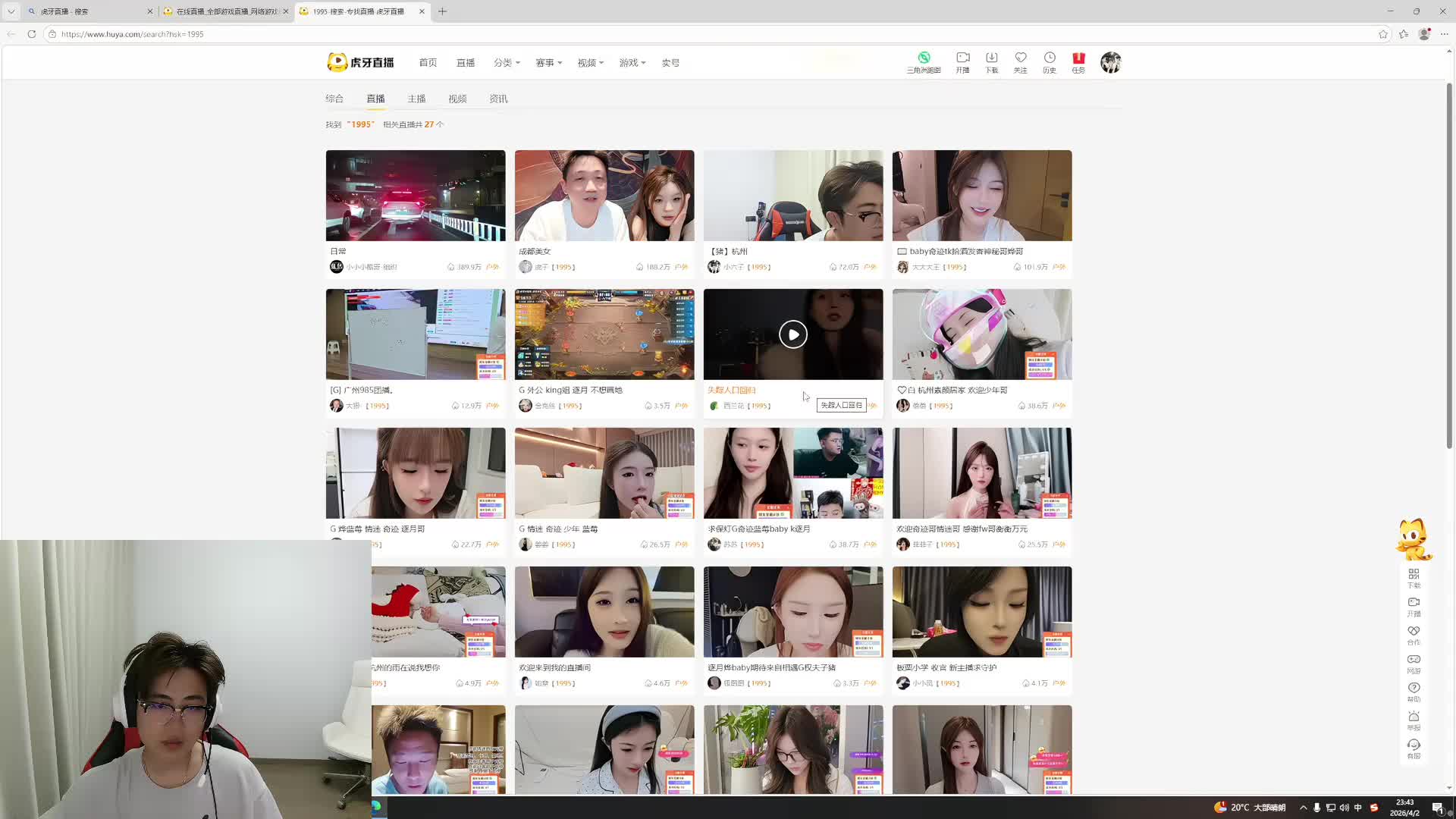
Task: Open 网游 gamepad icon in right sidebar
Action: point(1414,660)
